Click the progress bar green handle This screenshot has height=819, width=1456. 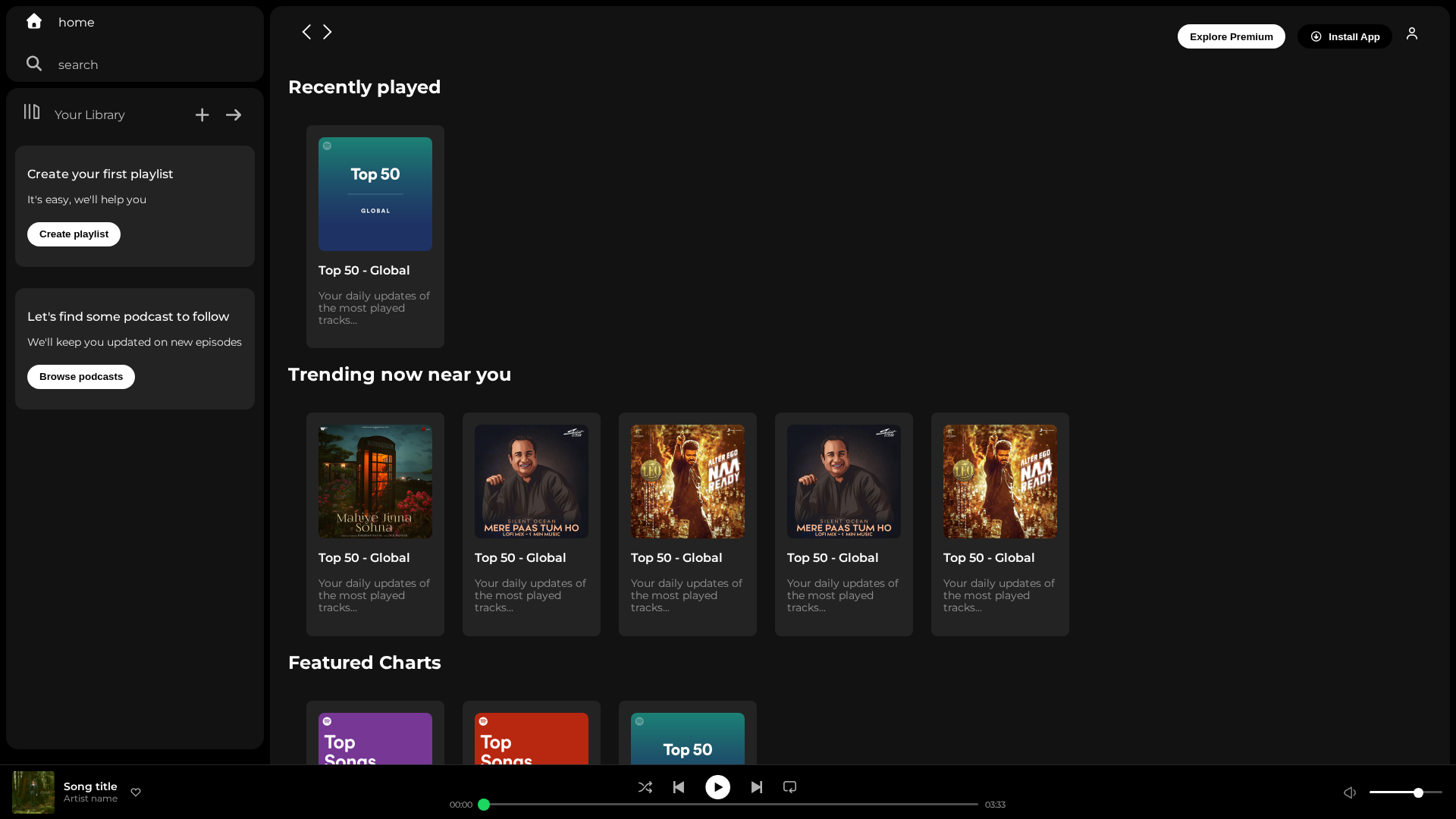tap(484, 805)
